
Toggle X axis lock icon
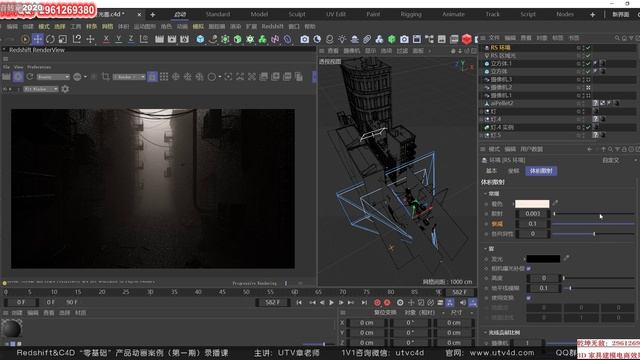106,39
